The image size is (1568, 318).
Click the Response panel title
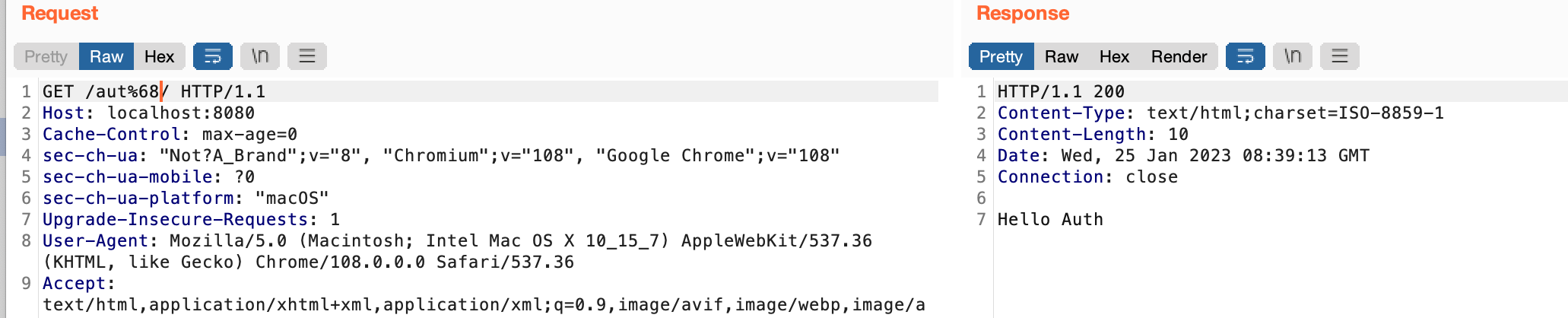pos(1023,13)
